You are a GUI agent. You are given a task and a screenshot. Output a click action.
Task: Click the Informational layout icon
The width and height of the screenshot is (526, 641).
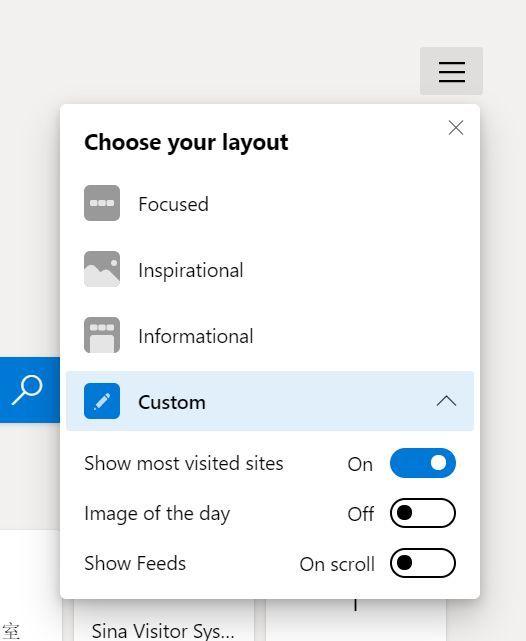pos(102,335)
